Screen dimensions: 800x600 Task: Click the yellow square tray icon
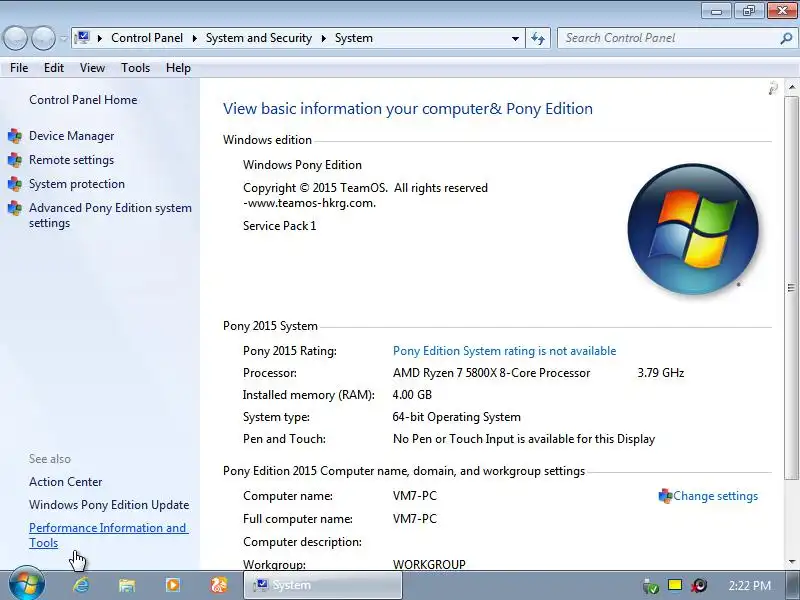675,585
